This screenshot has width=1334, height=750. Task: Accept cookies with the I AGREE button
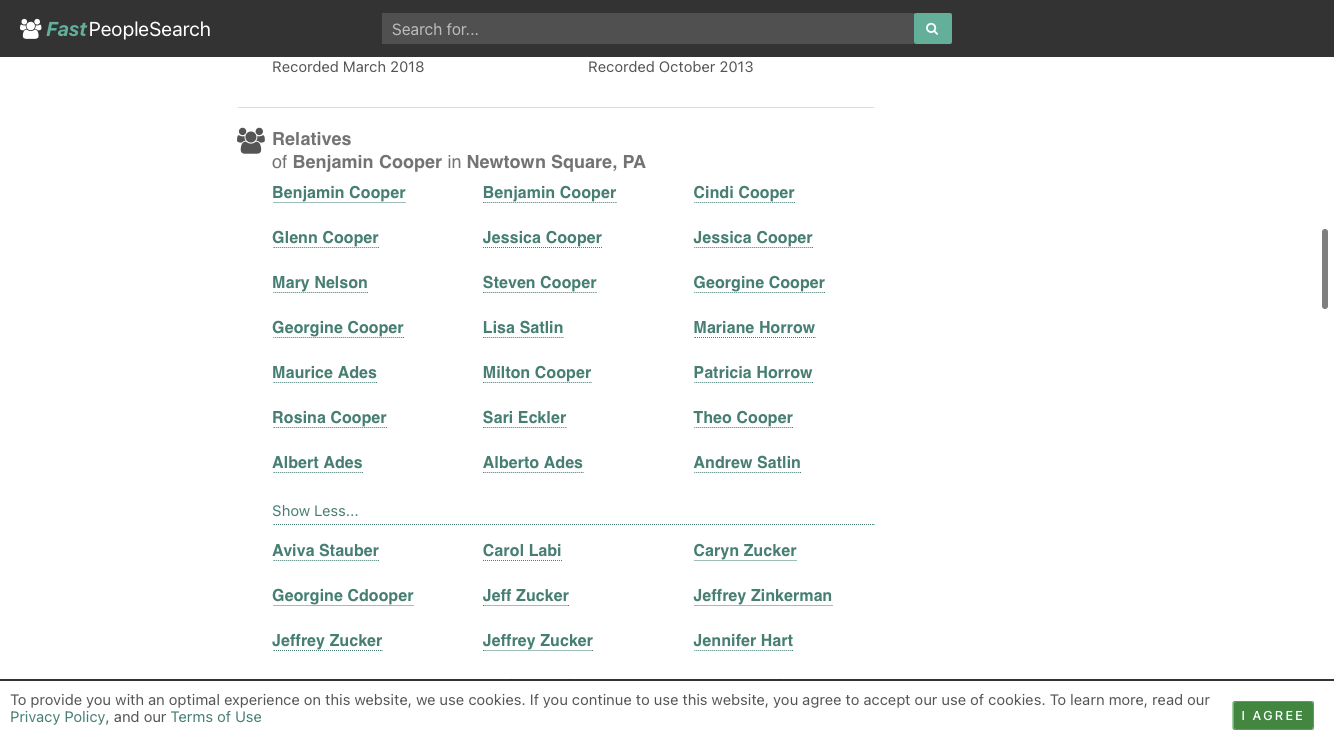[x=1273, y=715]
